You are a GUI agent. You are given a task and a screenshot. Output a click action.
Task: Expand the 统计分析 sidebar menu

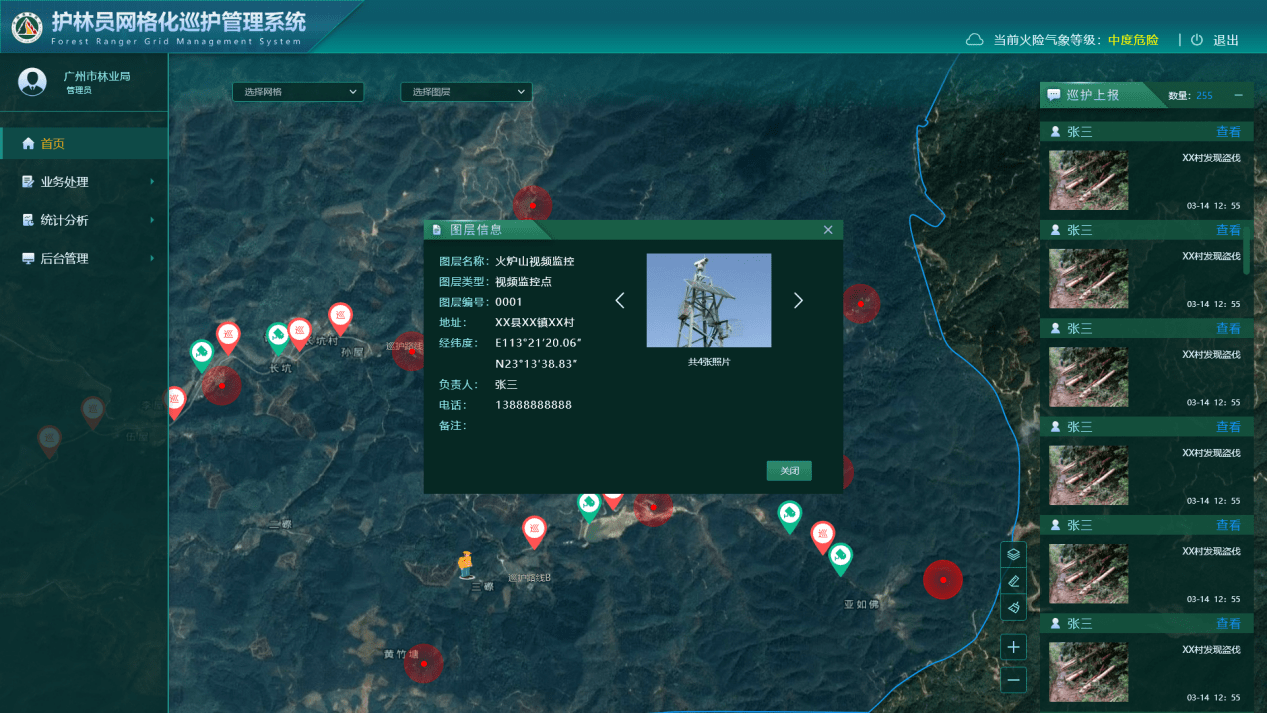pyautogui.click(x=84, y=220)
